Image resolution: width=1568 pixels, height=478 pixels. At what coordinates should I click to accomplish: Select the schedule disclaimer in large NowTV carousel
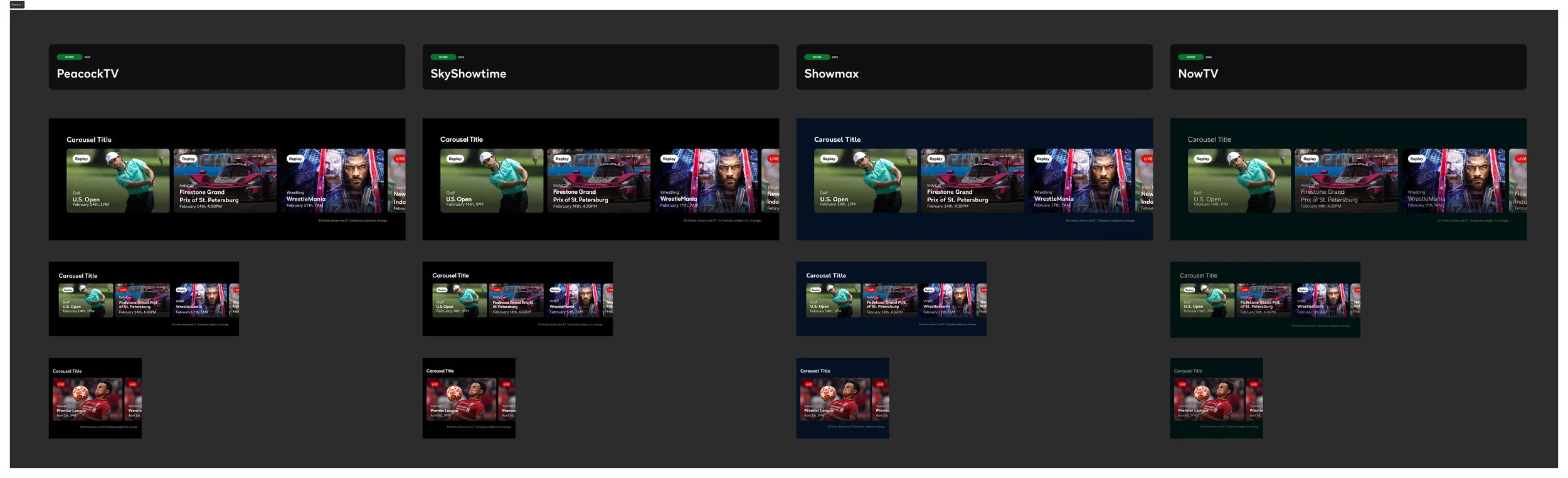coord(1473,221)
